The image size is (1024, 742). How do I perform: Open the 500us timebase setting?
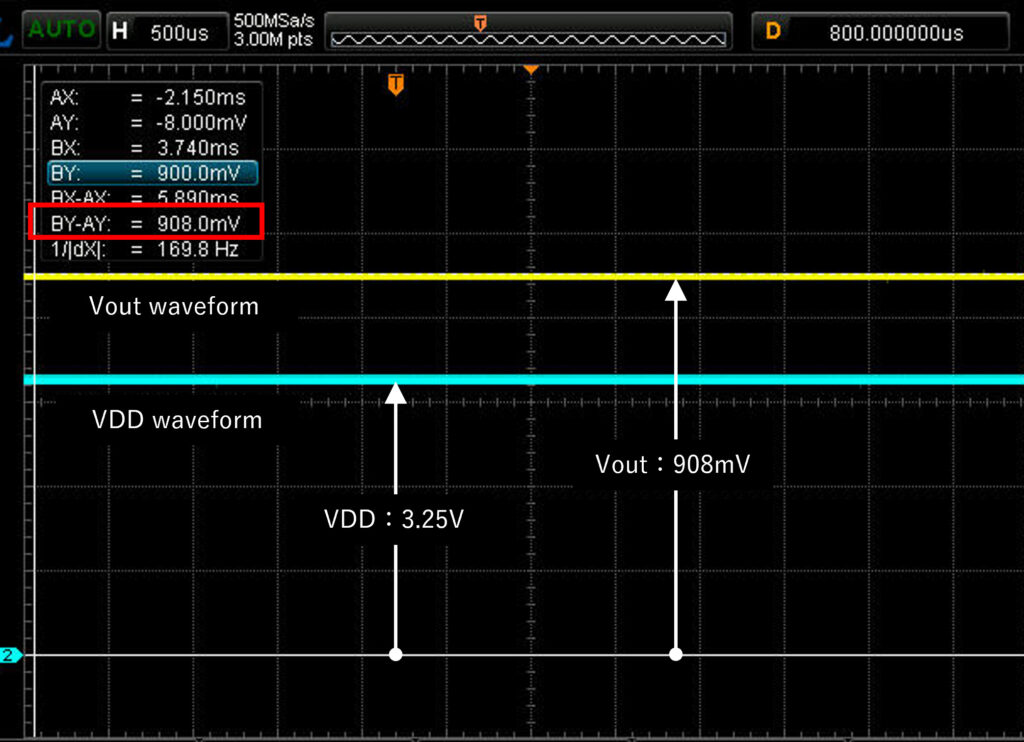pyautogui.click(x=179, y=33)
